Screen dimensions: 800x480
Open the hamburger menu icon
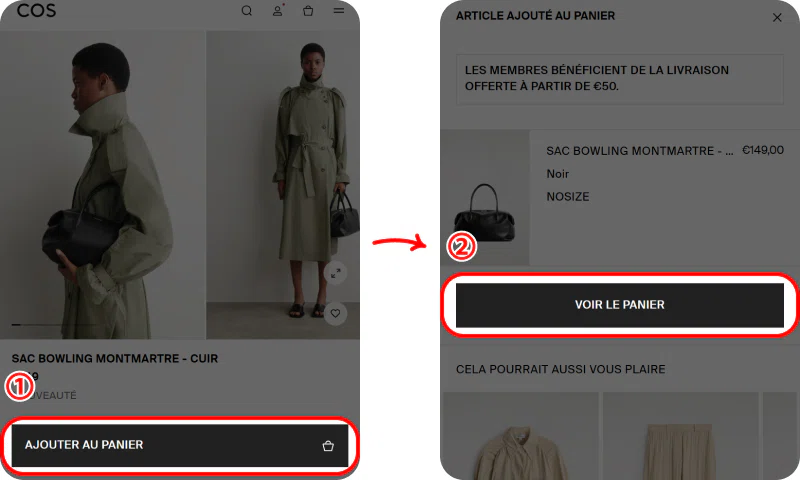pyautogui.click(x=339, y=10)
